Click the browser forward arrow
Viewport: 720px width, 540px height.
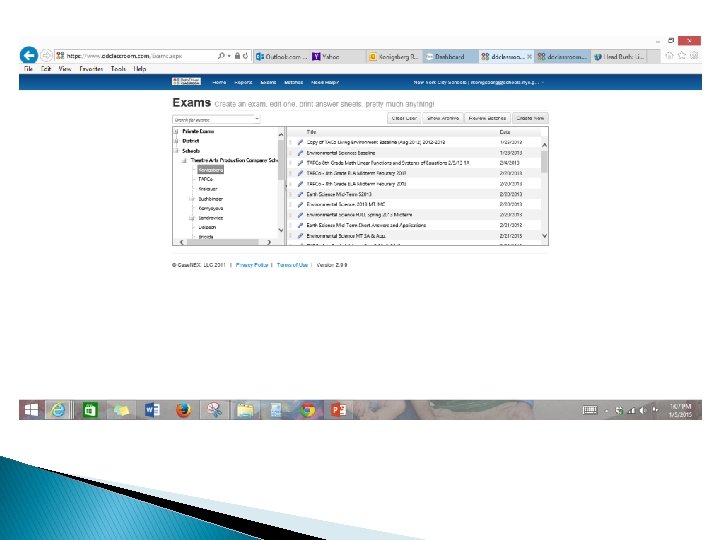pos(46,56)
